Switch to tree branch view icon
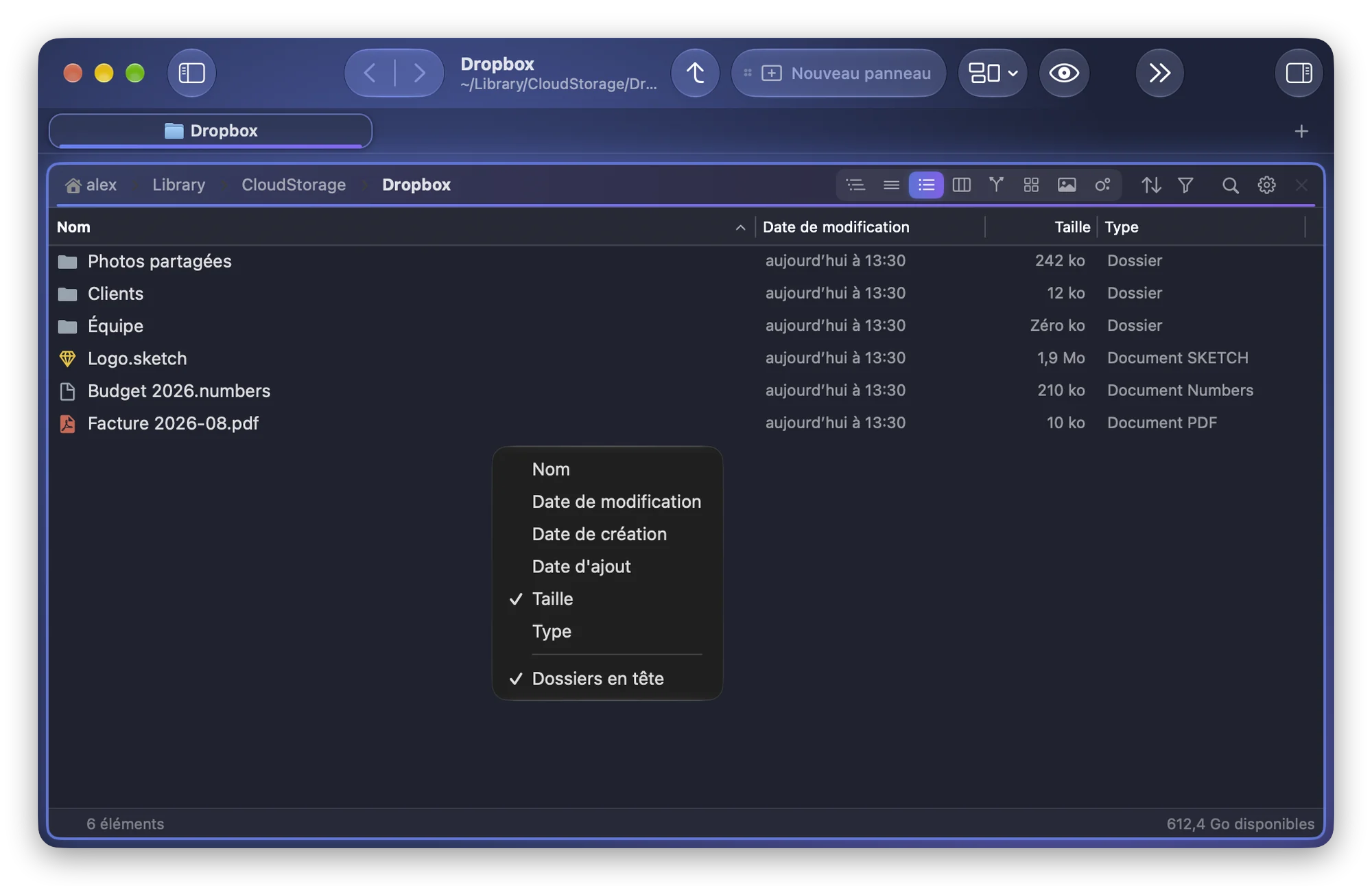1372x886 pixels. [x=996, y=185]
